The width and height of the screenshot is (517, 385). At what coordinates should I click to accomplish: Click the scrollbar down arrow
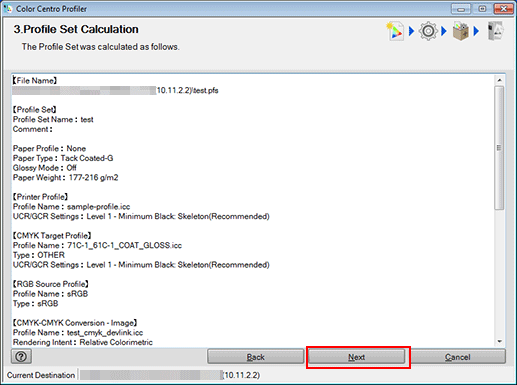pyautogui.click(x=499, y=341)
